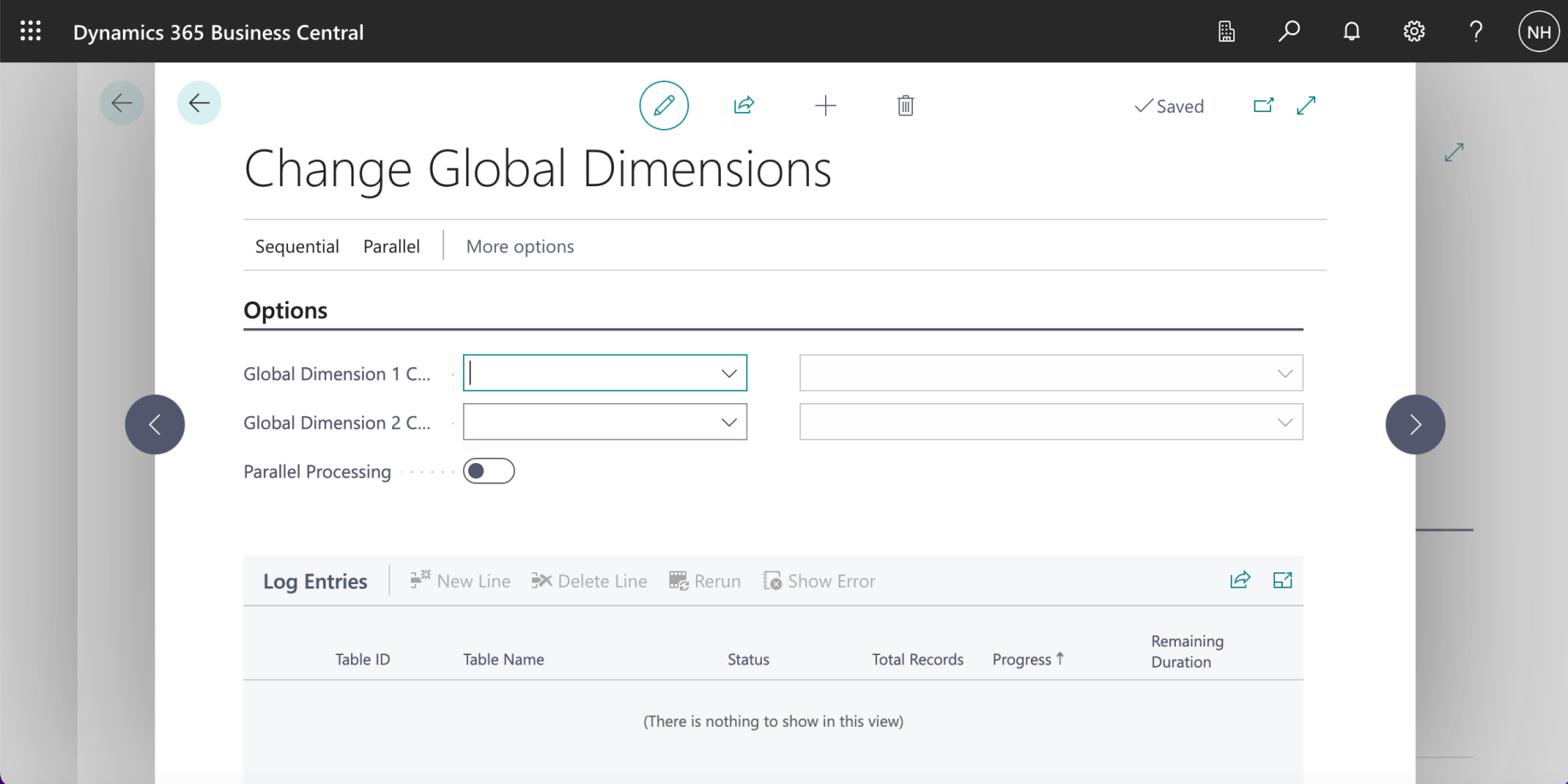Select the Parallel menu item

(391, 246)
